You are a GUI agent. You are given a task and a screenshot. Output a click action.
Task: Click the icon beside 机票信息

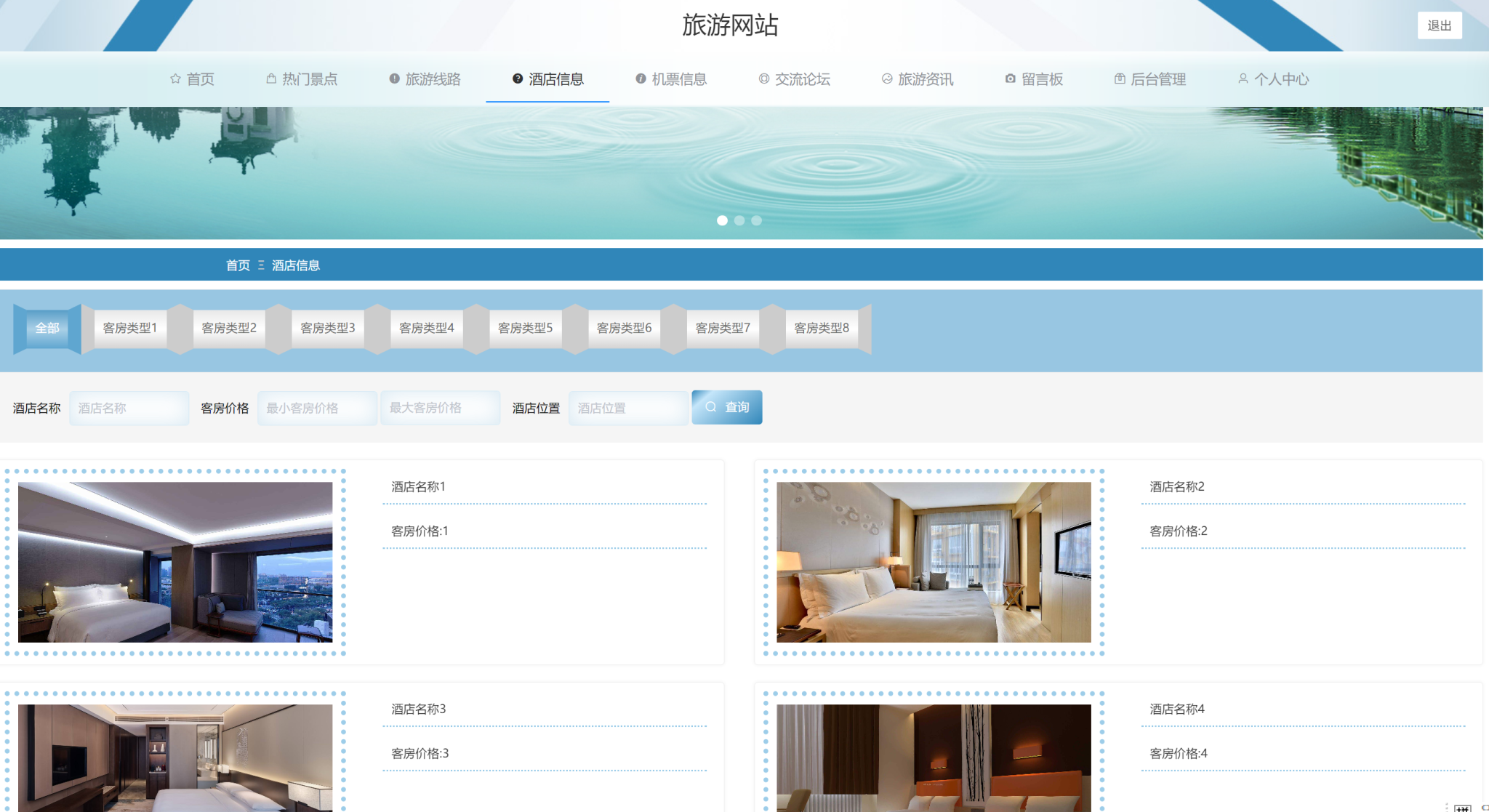(641, 79)
